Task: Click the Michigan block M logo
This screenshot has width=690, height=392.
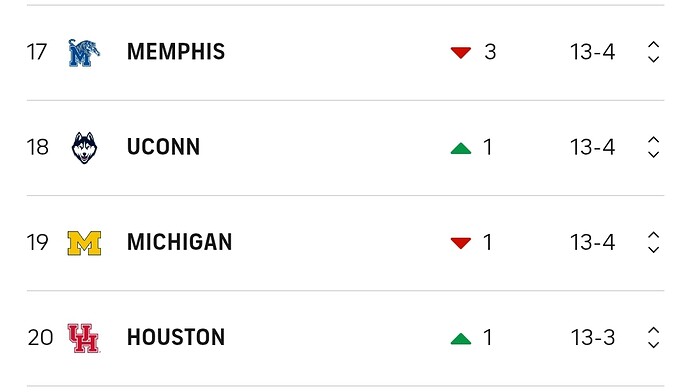Action: pos(84,243)
